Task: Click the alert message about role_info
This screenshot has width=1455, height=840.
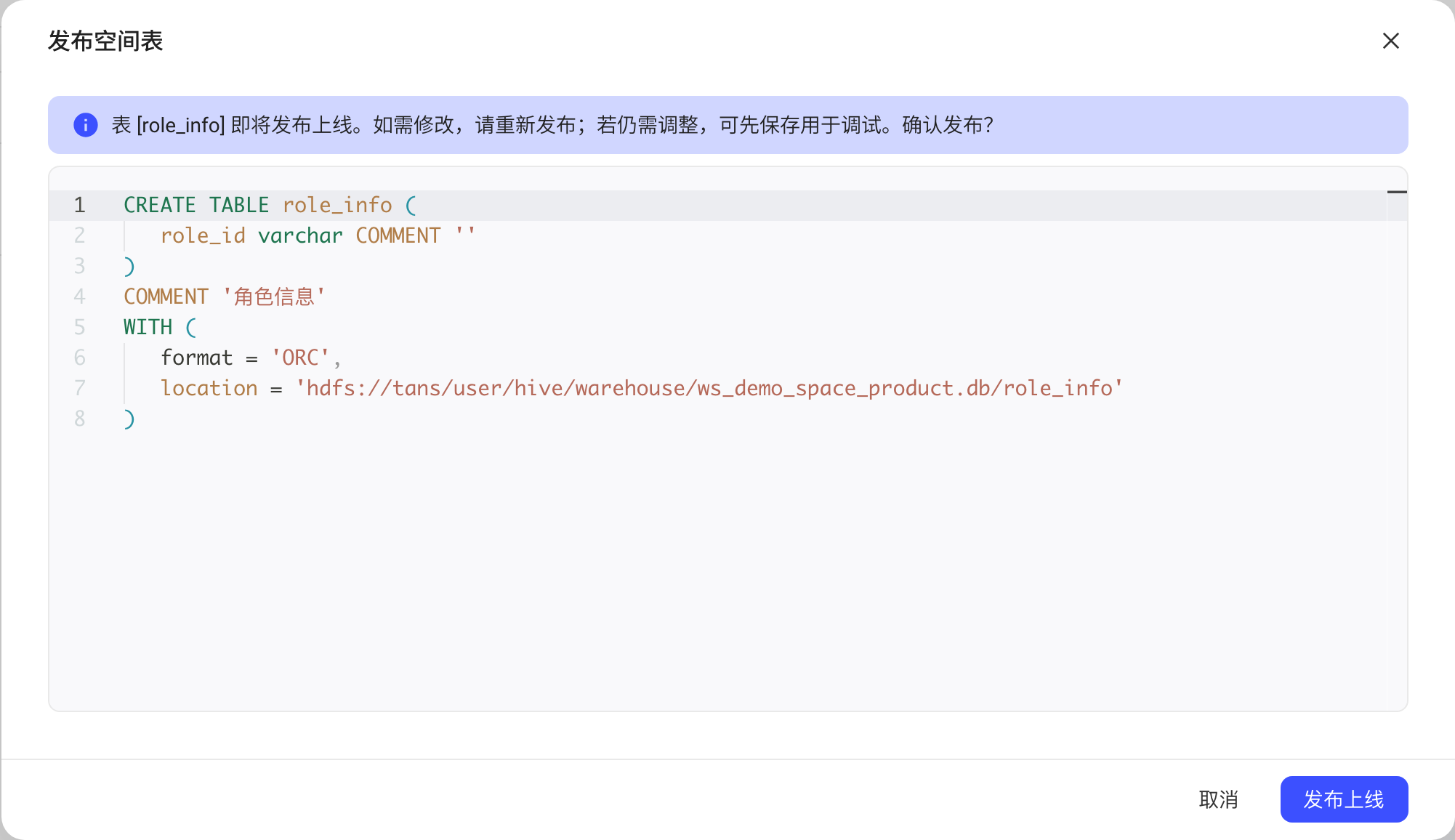Action: 552,125
